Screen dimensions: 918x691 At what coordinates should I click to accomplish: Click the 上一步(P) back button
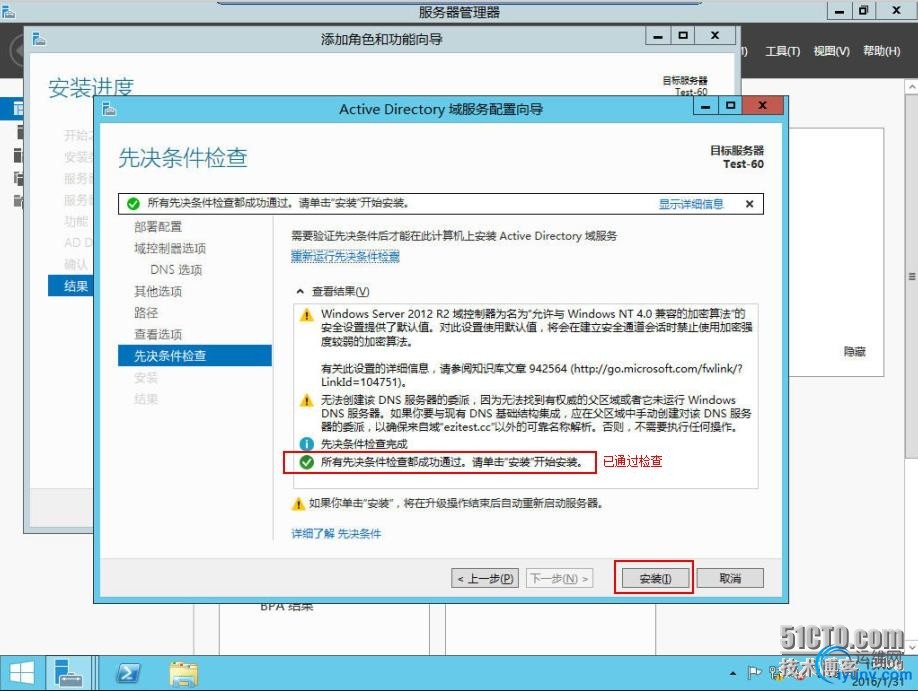tap(485, 578)
